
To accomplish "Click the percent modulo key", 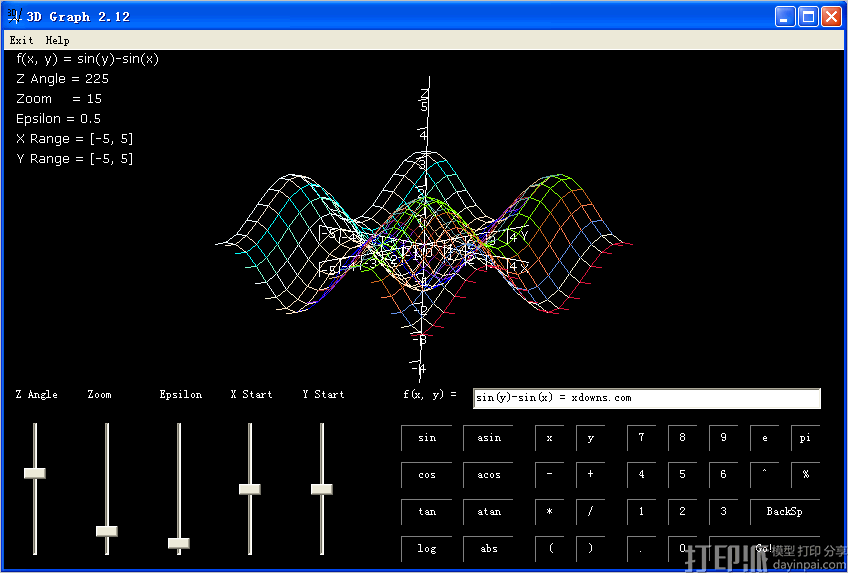I will [x=805, y=475].
